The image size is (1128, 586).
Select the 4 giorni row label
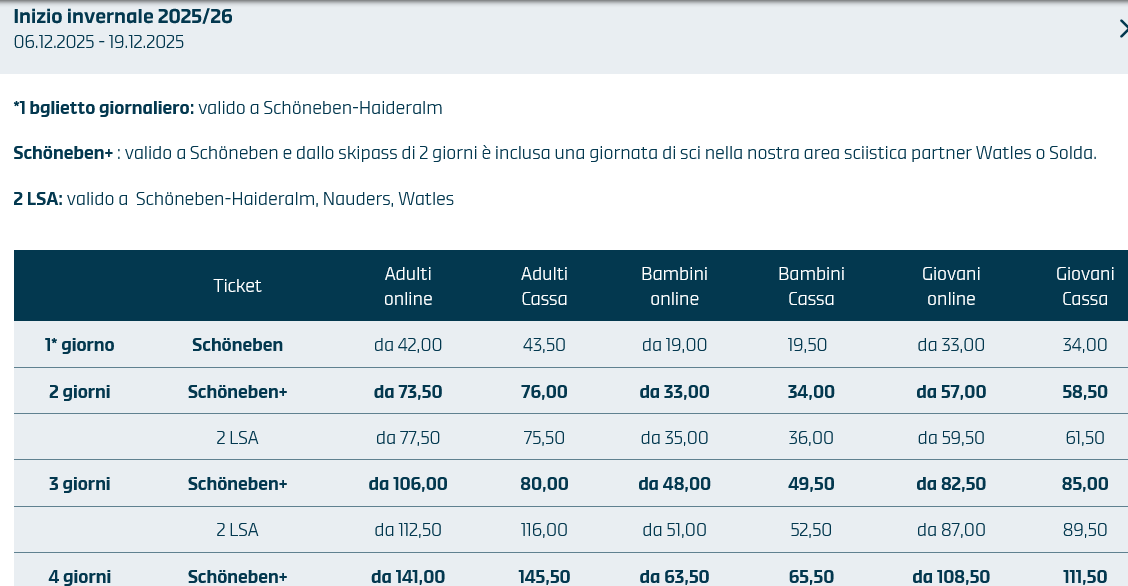80,576
